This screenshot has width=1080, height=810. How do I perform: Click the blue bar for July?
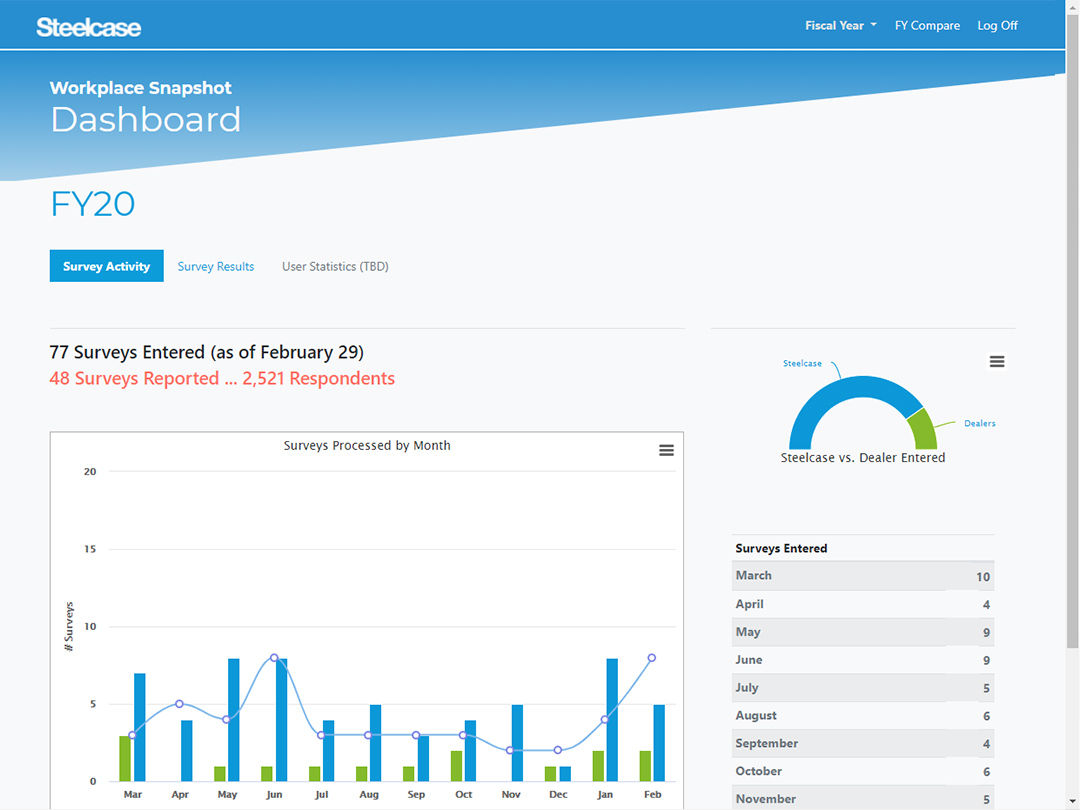329,751
